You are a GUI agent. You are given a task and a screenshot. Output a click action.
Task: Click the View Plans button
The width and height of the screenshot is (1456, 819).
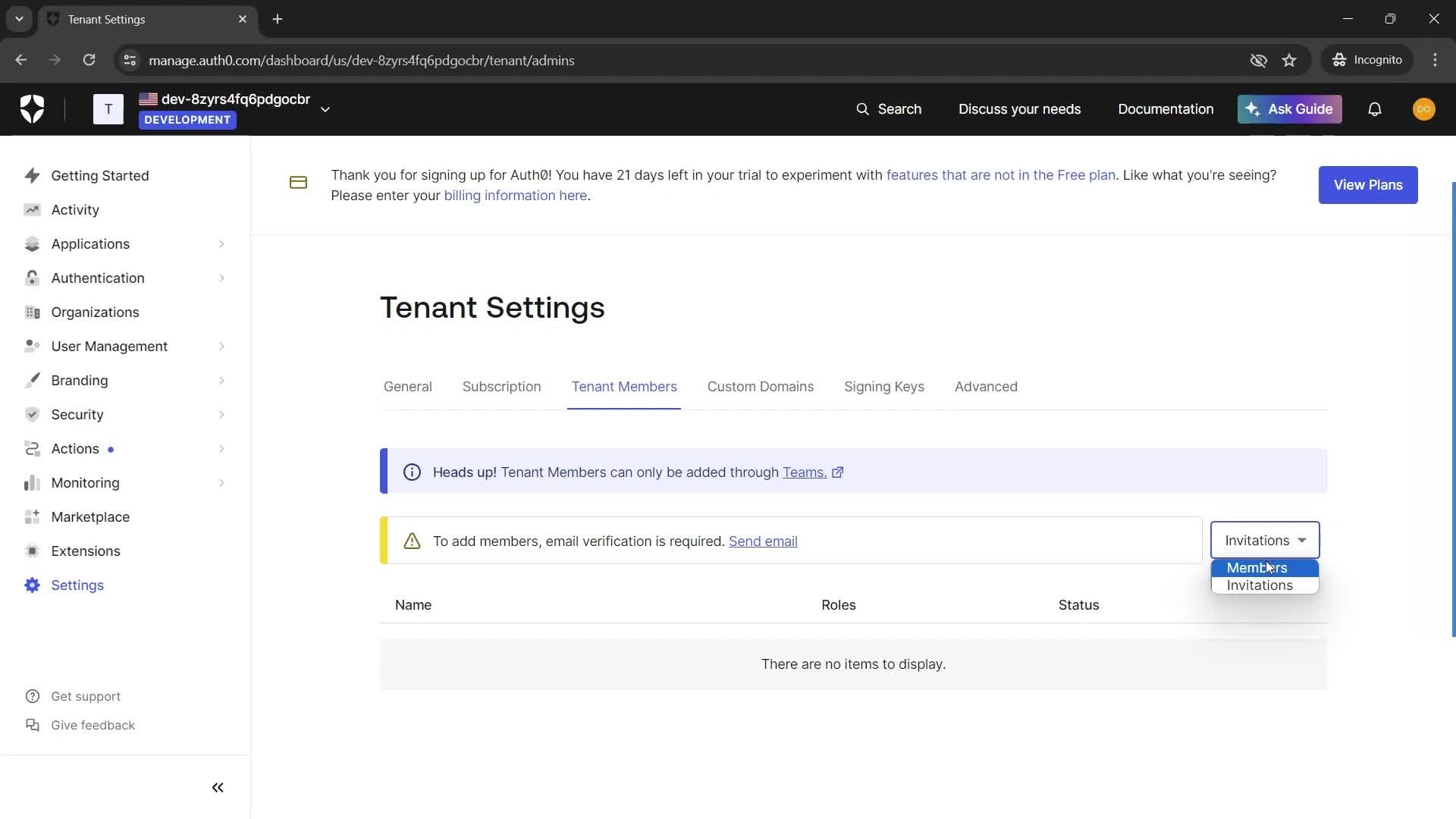click(1368, 185)
